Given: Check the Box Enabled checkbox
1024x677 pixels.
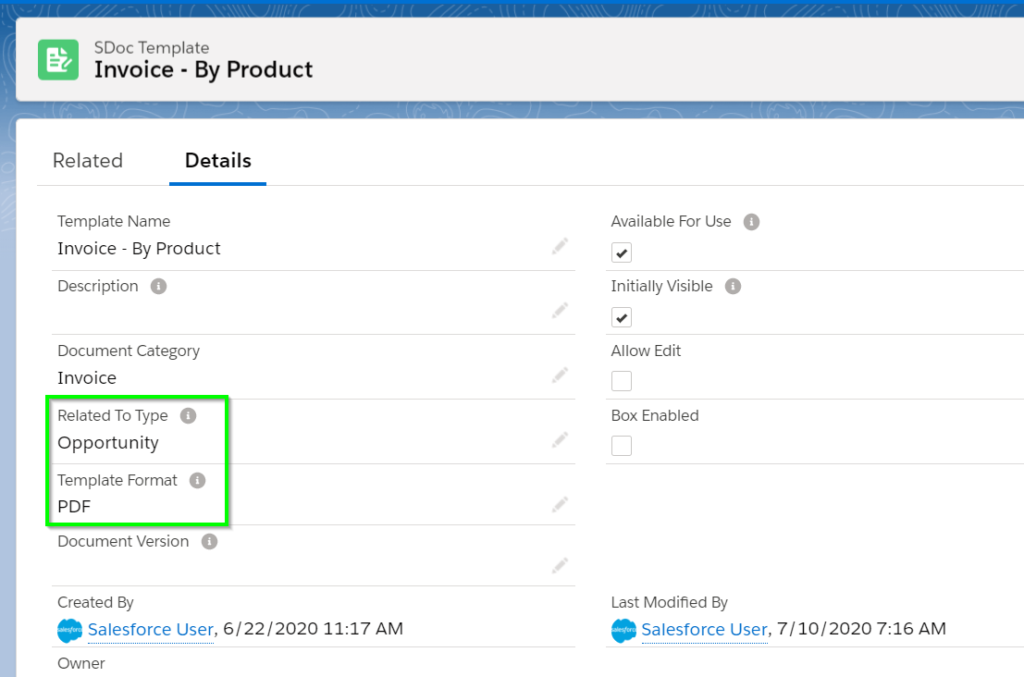Looking at the screenshot, I should pos(622,446).
